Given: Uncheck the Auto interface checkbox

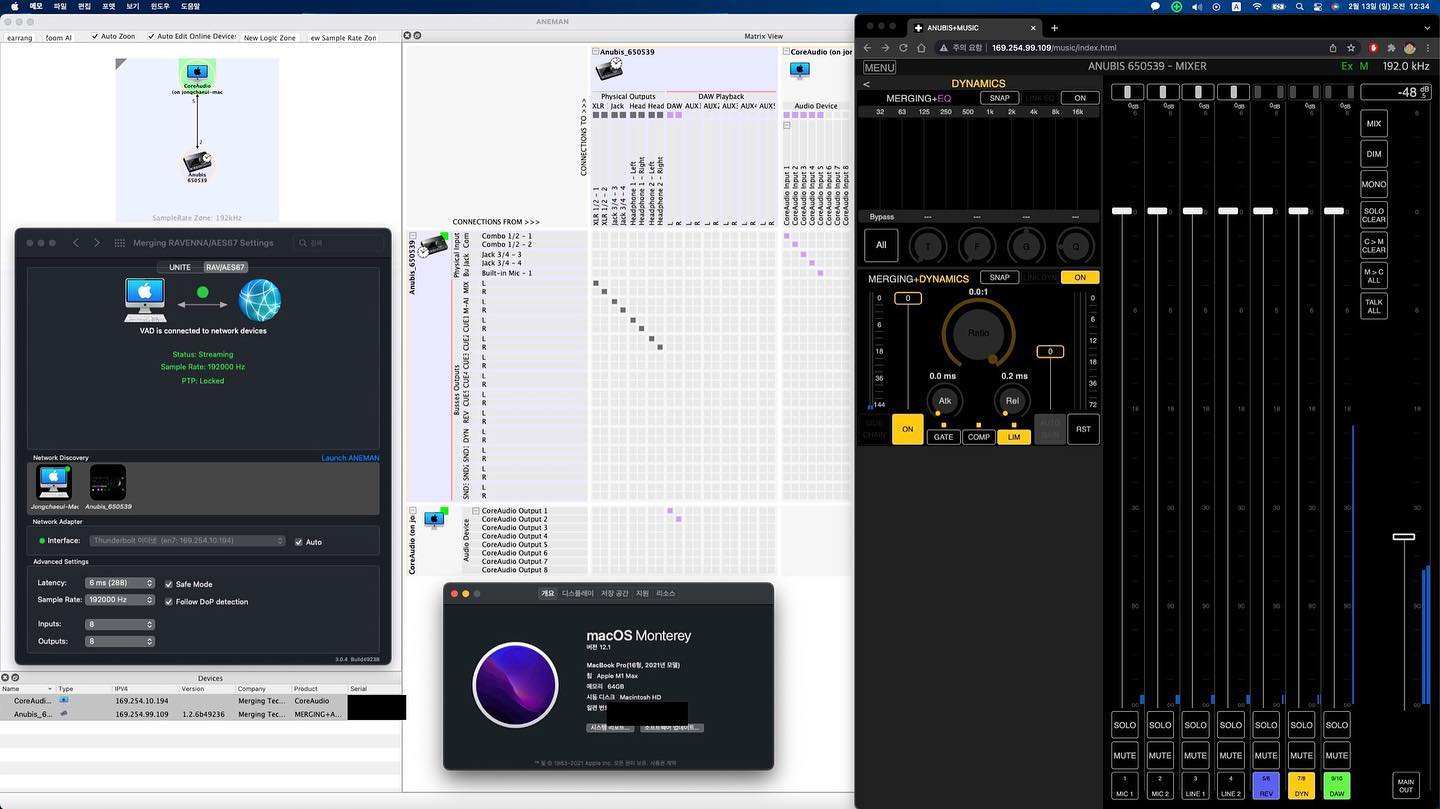Looking at the screenshot, I should tap(298, 542).
